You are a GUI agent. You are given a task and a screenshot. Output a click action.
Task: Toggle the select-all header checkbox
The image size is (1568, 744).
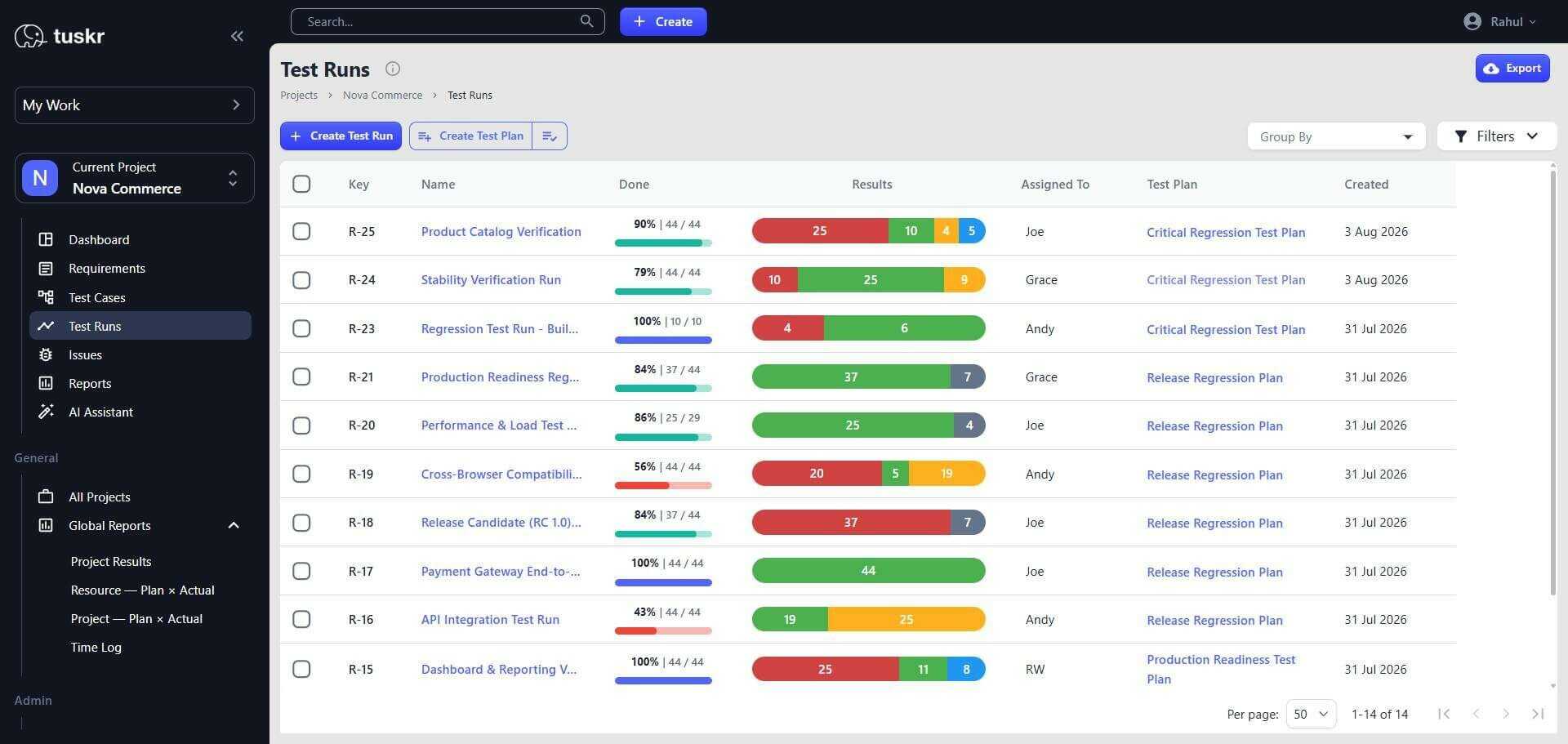coord(301,184)
